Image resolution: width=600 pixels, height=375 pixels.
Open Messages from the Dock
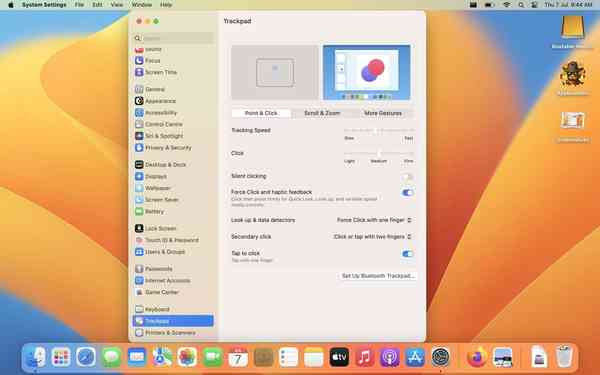coord(111,357)
